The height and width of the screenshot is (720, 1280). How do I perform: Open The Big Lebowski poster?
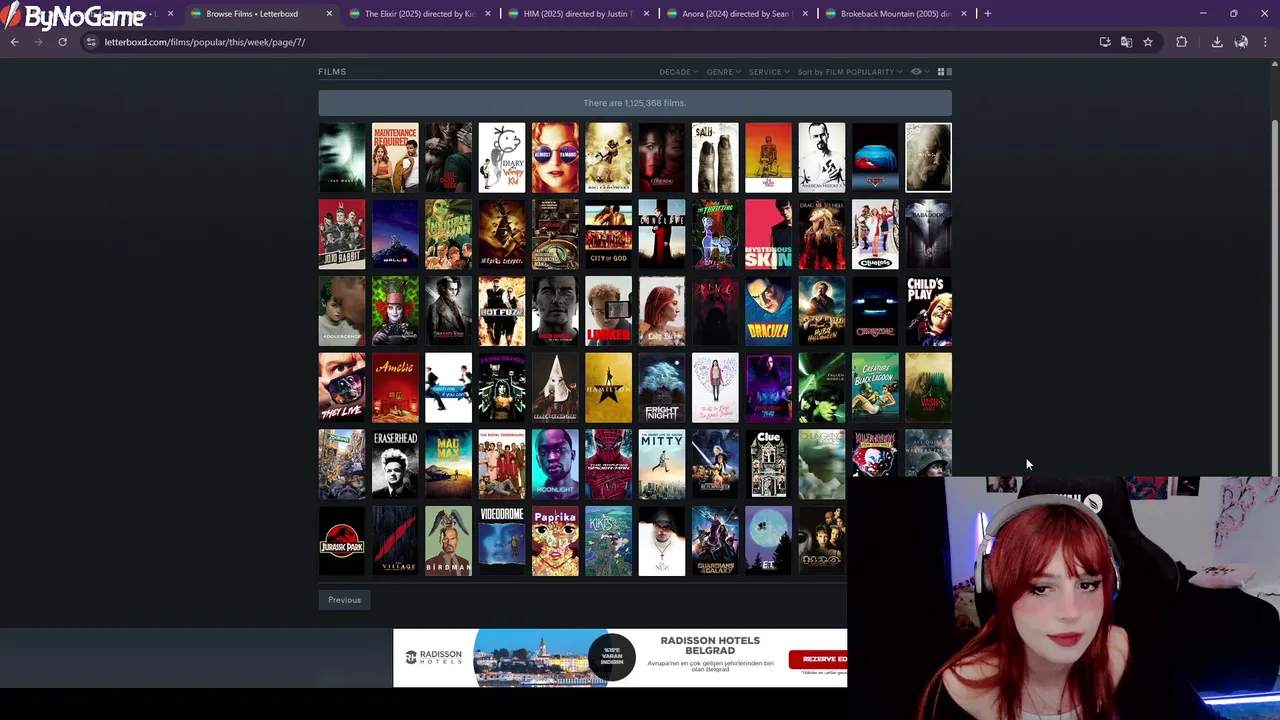point(608,157)
